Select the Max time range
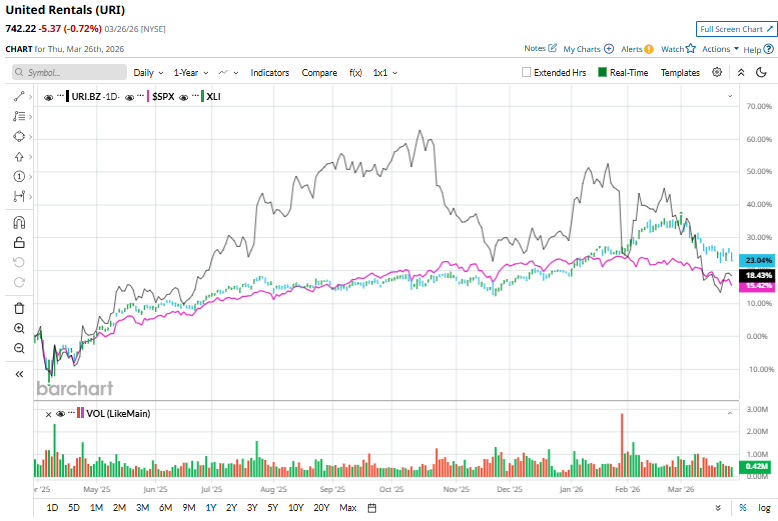This screenshot has width=778, height=521. (x=348, y=508)
